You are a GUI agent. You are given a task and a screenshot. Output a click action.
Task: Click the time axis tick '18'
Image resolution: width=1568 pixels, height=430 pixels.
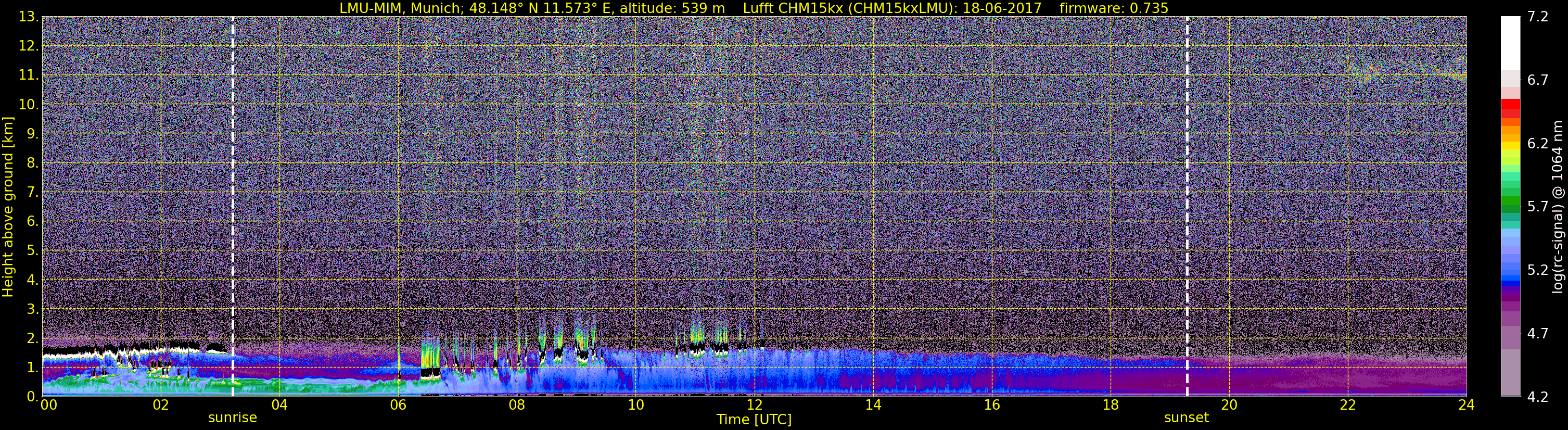1110,405
